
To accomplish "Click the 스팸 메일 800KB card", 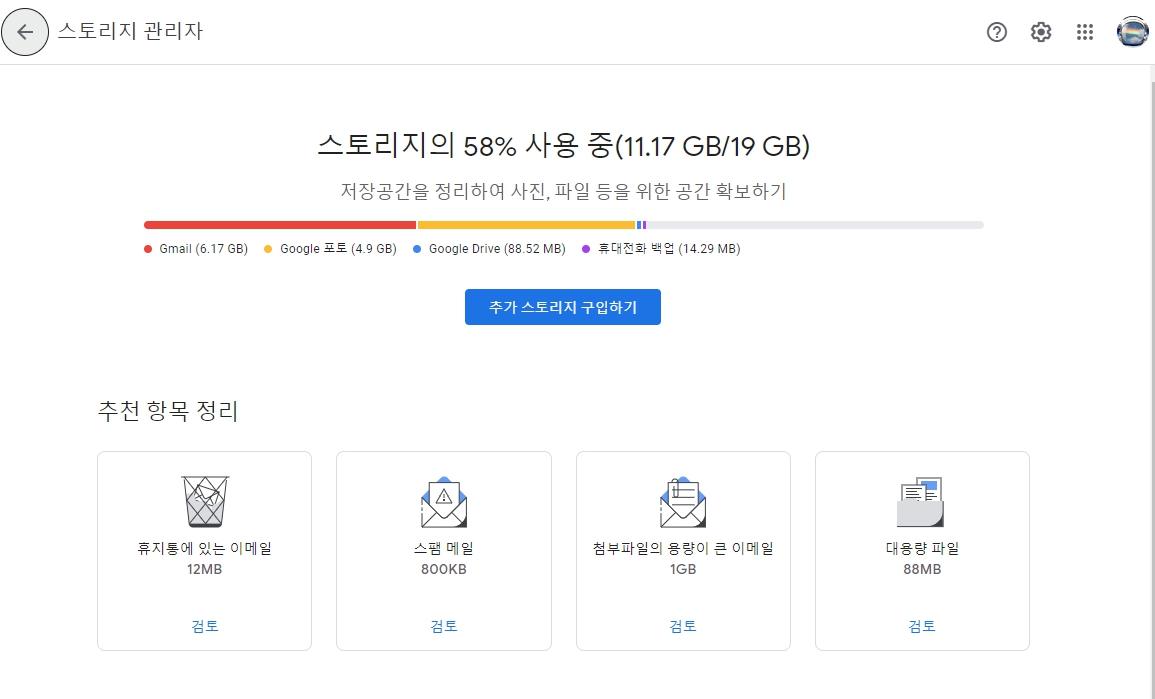I will (443, 550).
